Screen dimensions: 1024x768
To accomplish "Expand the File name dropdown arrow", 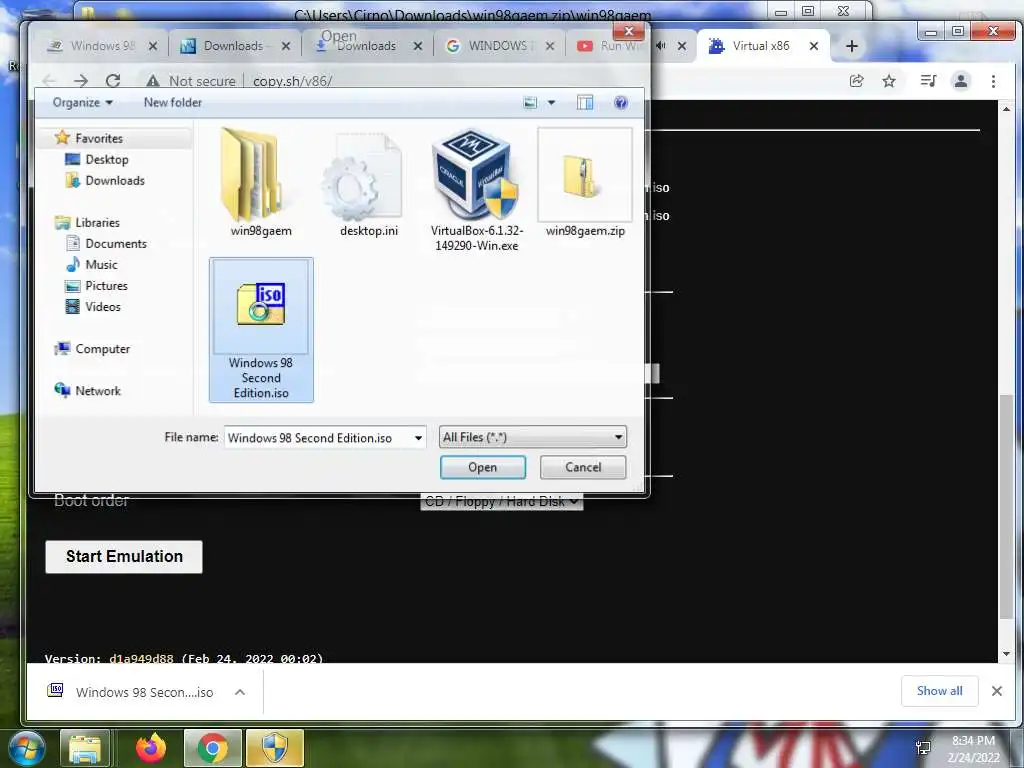I will [419, 438].
